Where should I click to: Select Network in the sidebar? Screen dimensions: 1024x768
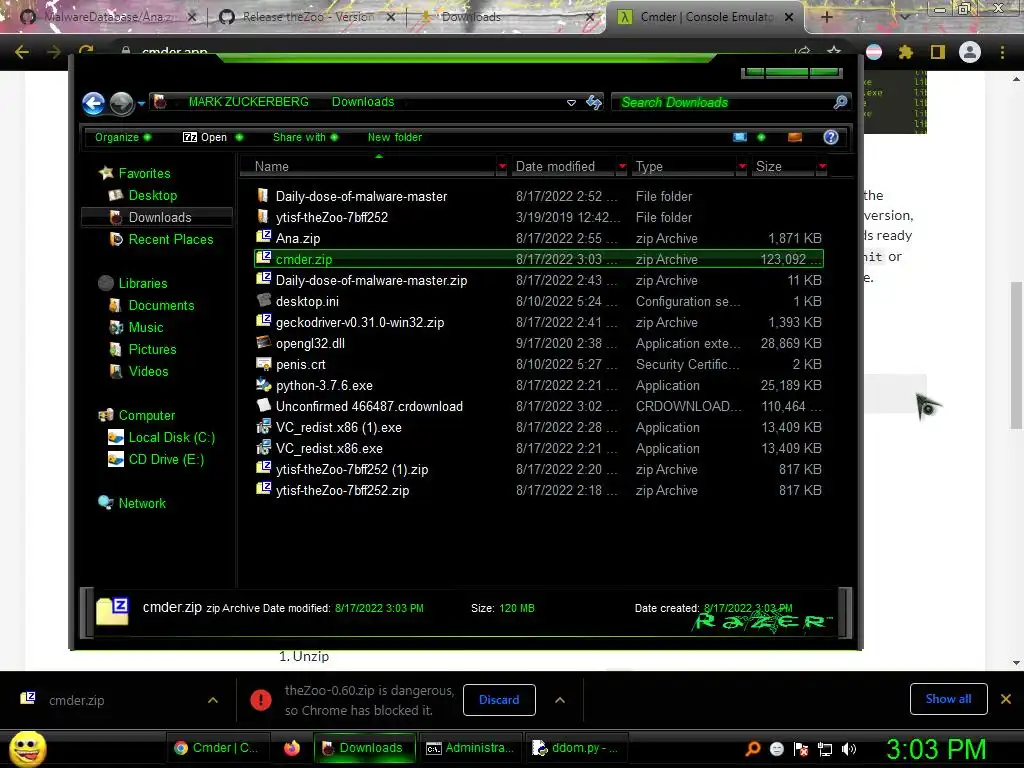[x=142, y=503]
